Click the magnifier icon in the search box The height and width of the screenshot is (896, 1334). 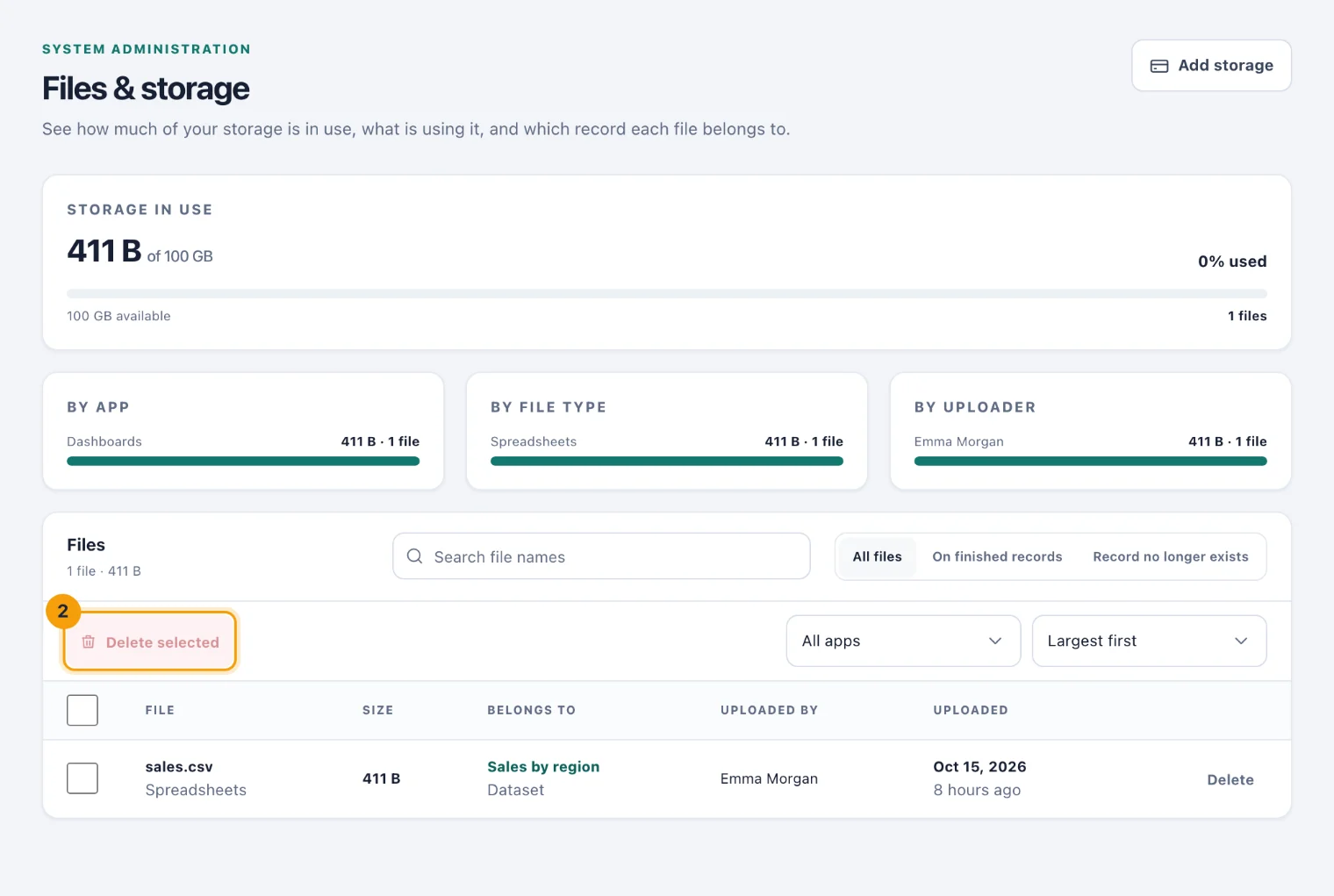click(x=415, y=556)
